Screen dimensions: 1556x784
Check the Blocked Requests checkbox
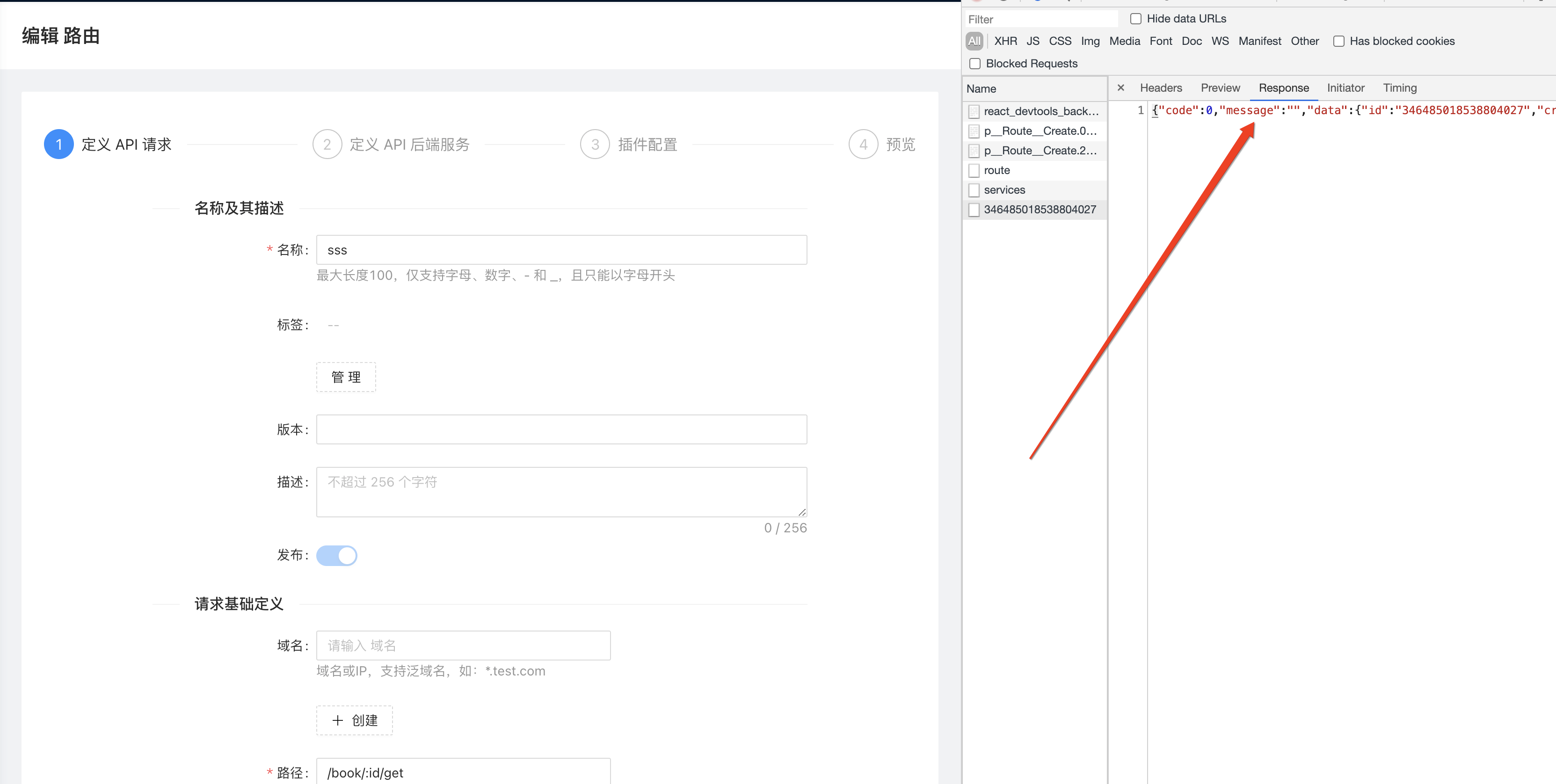pos(975,64)
